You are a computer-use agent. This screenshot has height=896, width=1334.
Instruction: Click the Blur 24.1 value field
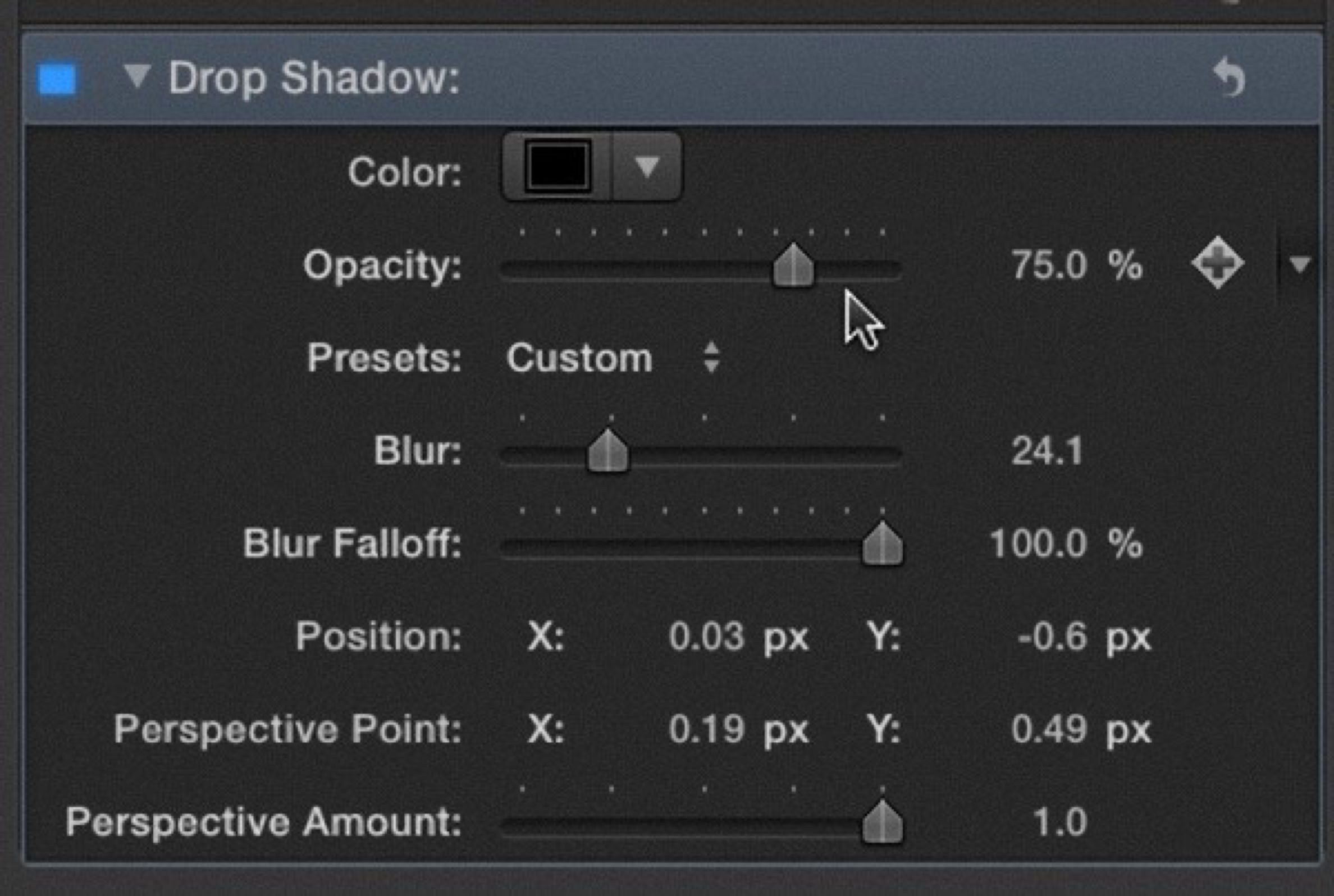pyautogui.click(x=1047, y=451)
